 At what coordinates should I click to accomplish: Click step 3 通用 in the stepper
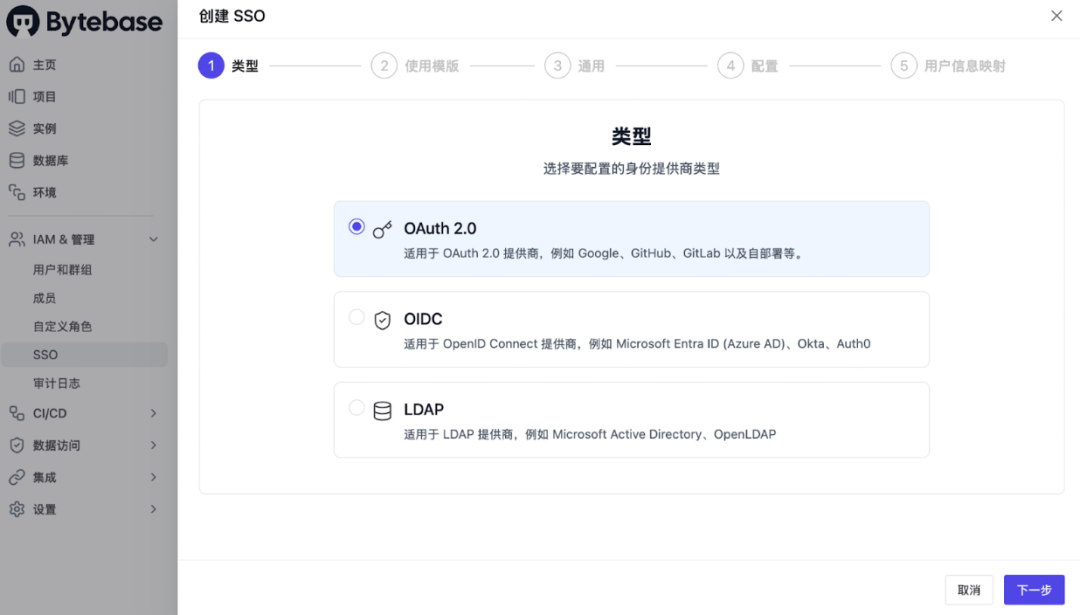pos(574,66)
